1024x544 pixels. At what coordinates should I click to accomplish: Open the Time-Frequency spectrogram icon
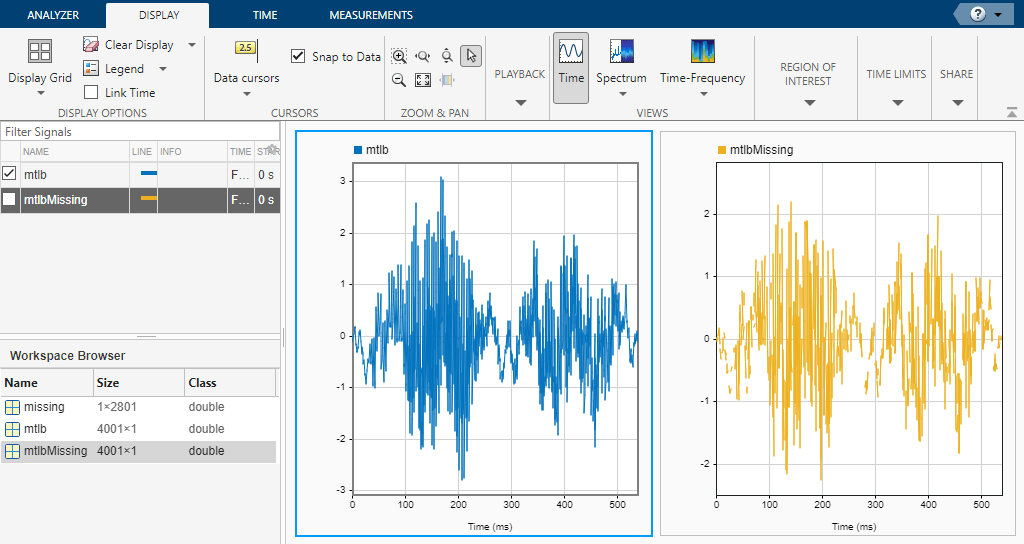(x=703, y=51)
